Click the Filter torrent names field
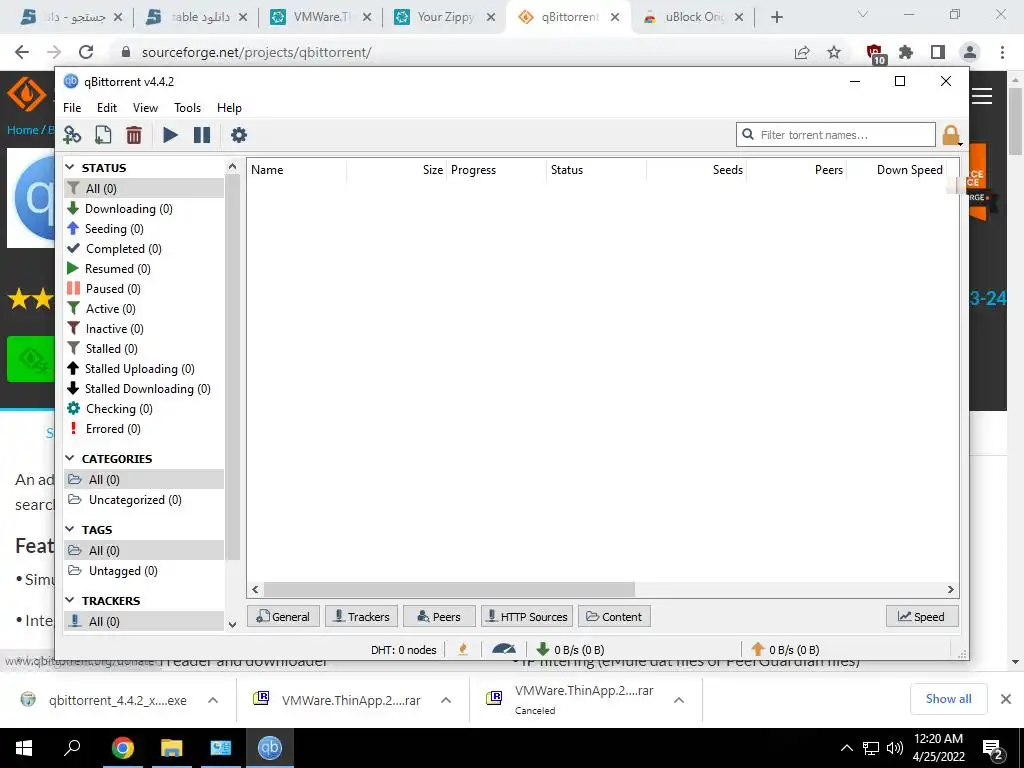This screenshot has width=1024, height=768. [x=836, y=135]
